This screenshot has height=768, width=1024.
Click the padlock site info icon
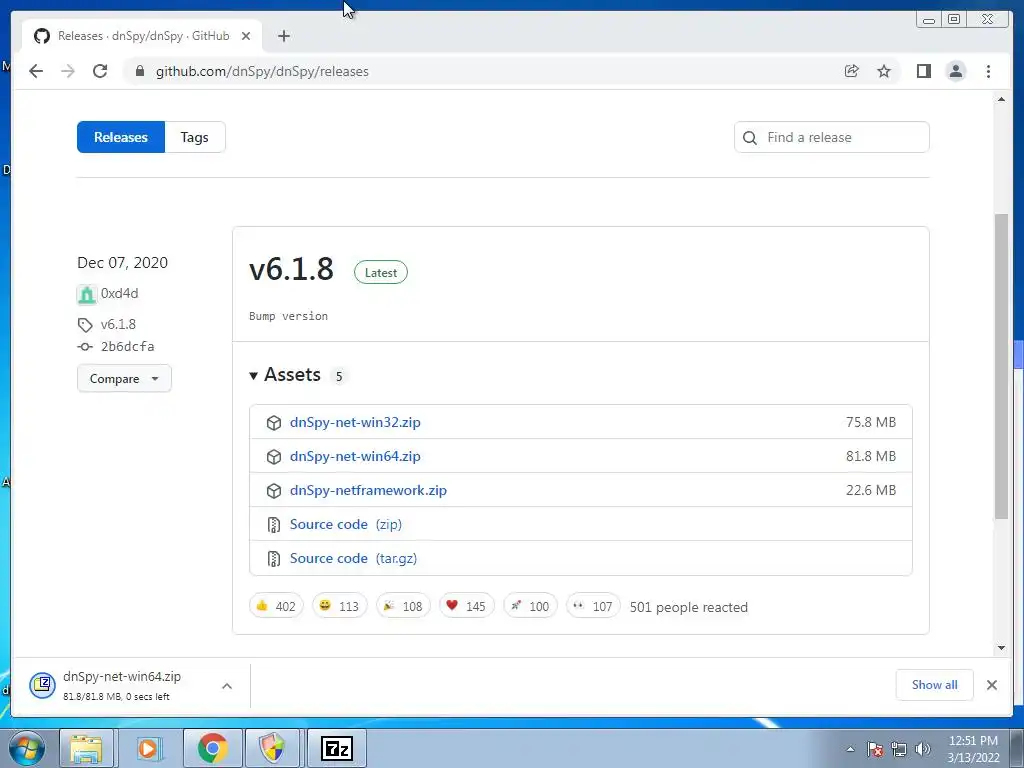[x=139, y=71]
